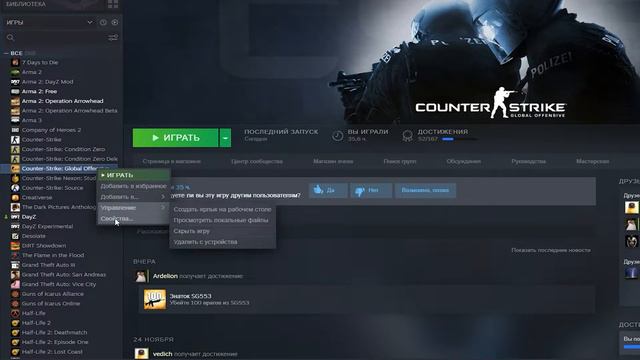
Task: Click the Creativerse game icon
Action: tap(15, 198)
